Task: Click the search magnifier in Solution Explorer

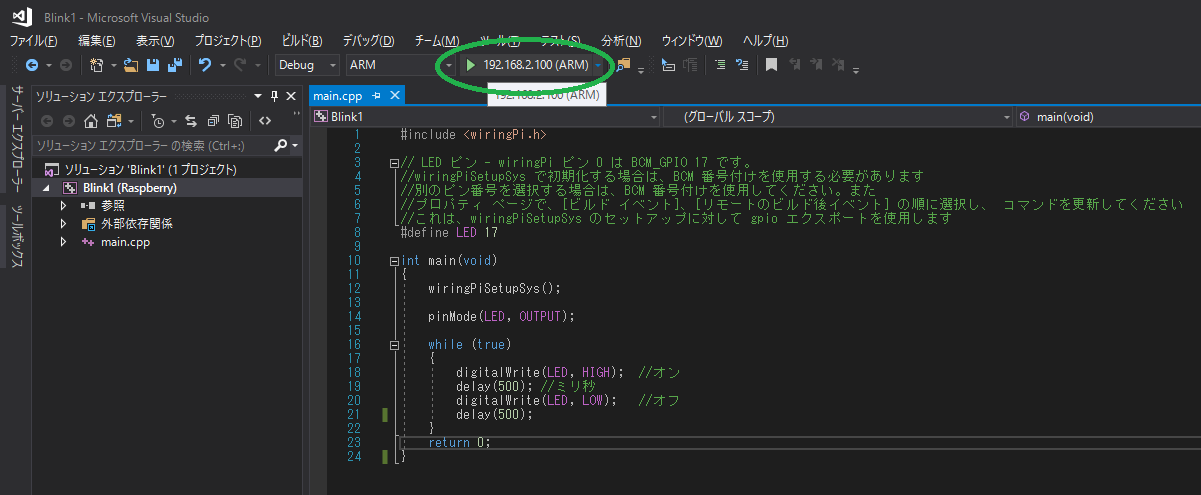Action: tap(281, 146)
